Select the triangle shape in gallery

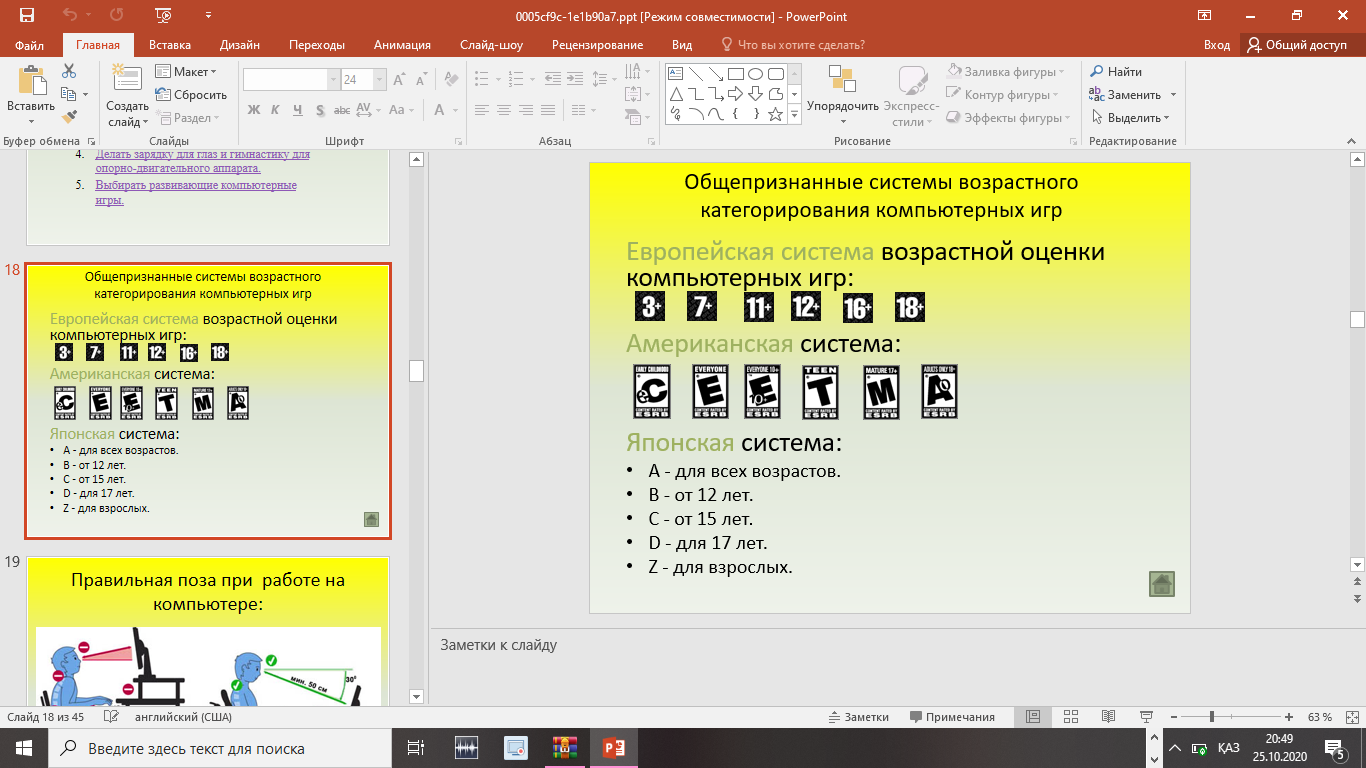point(675,94)
